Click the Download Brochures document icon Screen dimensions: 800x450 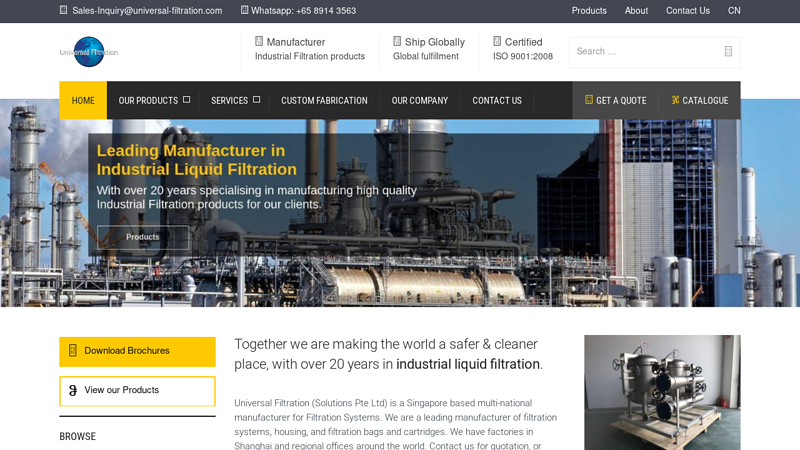coord(73,350)
